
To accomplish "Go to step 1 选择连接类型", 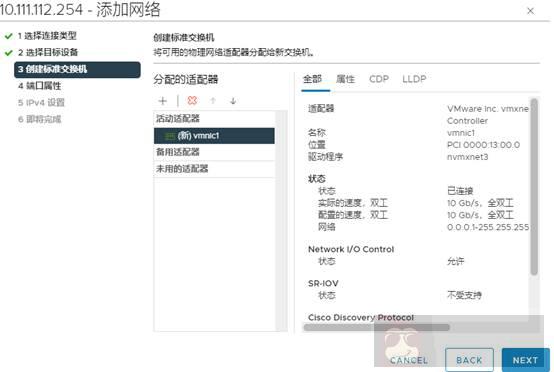I will point(47,36).
